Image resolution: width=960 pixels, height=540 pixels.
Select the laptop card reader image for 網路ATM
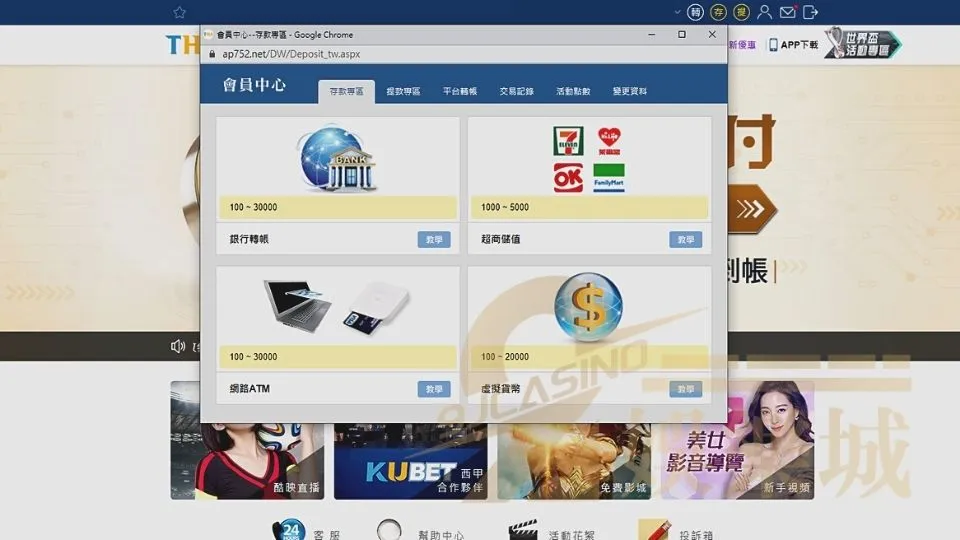coord(338,307)
